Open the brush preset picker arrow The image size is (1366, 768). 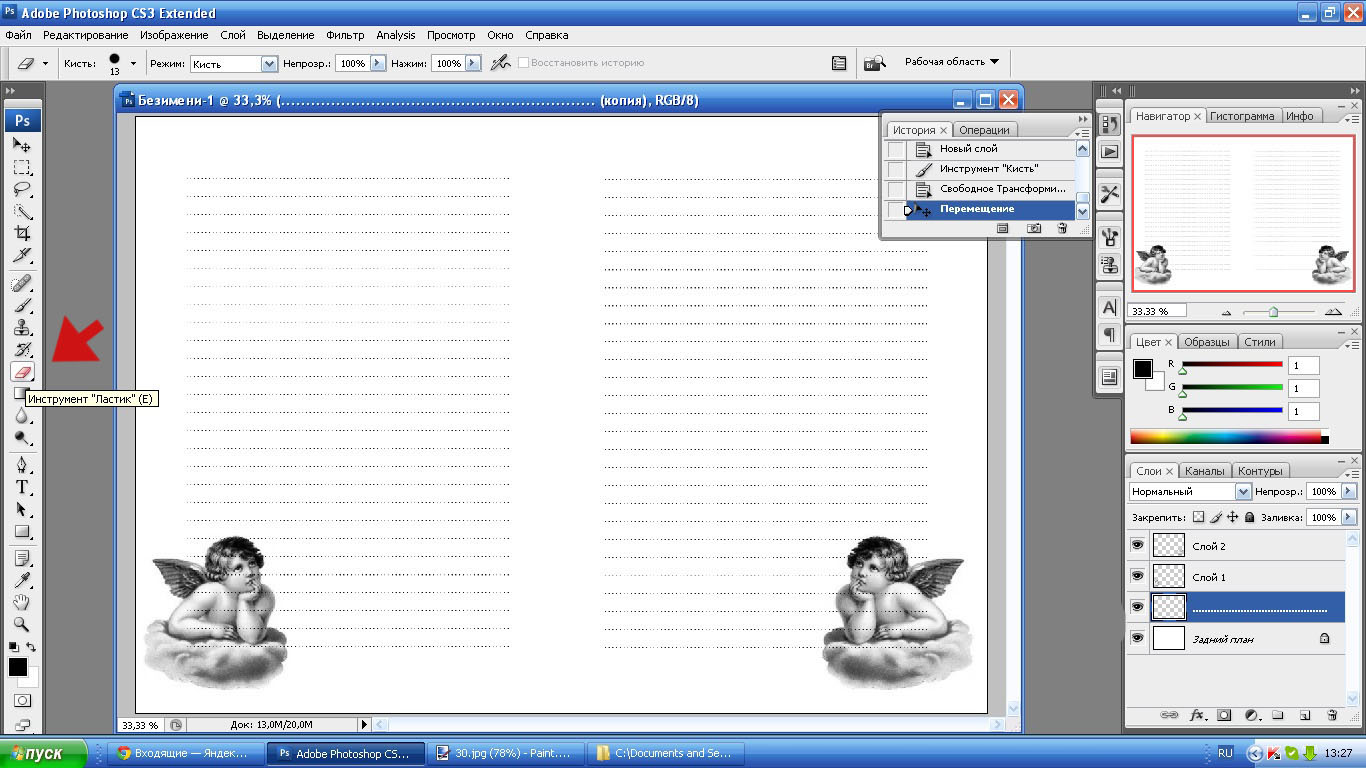[133, 63]
